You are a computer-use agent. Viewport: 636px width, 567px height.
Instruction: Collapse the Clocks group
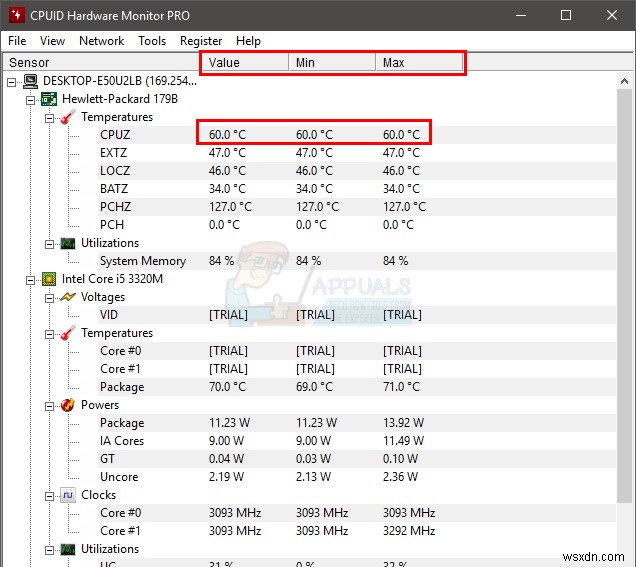point(49,496)
